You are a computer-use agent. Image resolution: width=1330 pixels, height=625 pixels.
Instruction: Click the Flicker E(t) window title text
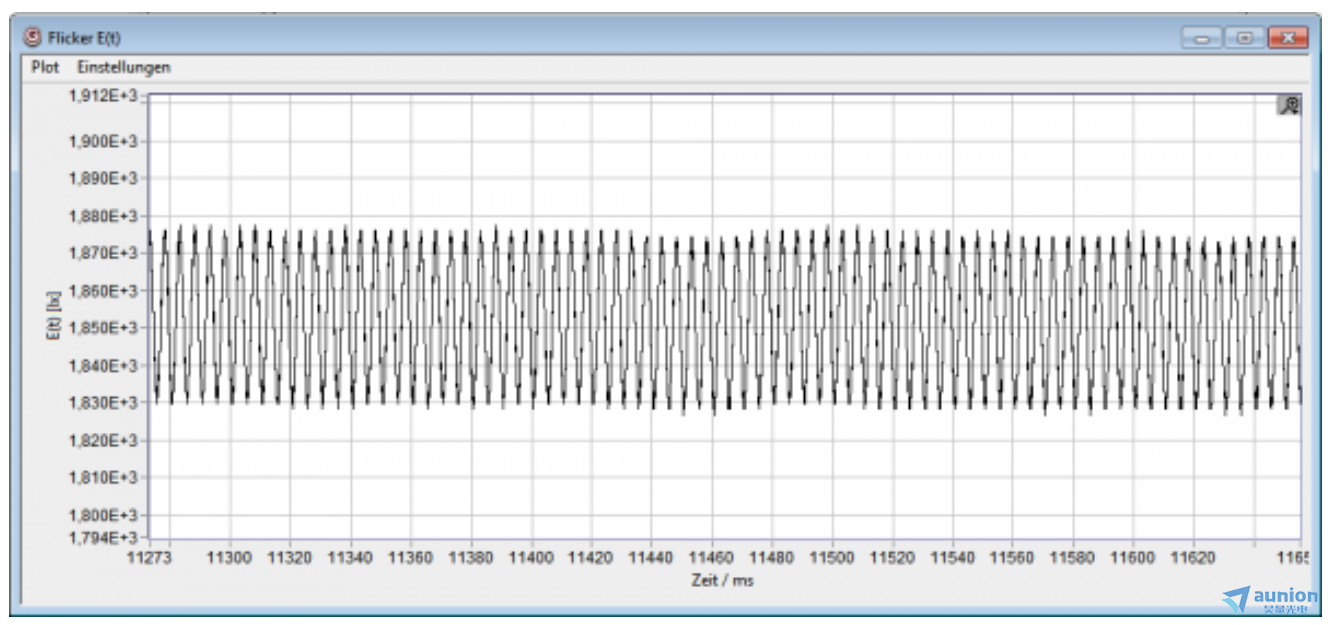click(84, 38)
